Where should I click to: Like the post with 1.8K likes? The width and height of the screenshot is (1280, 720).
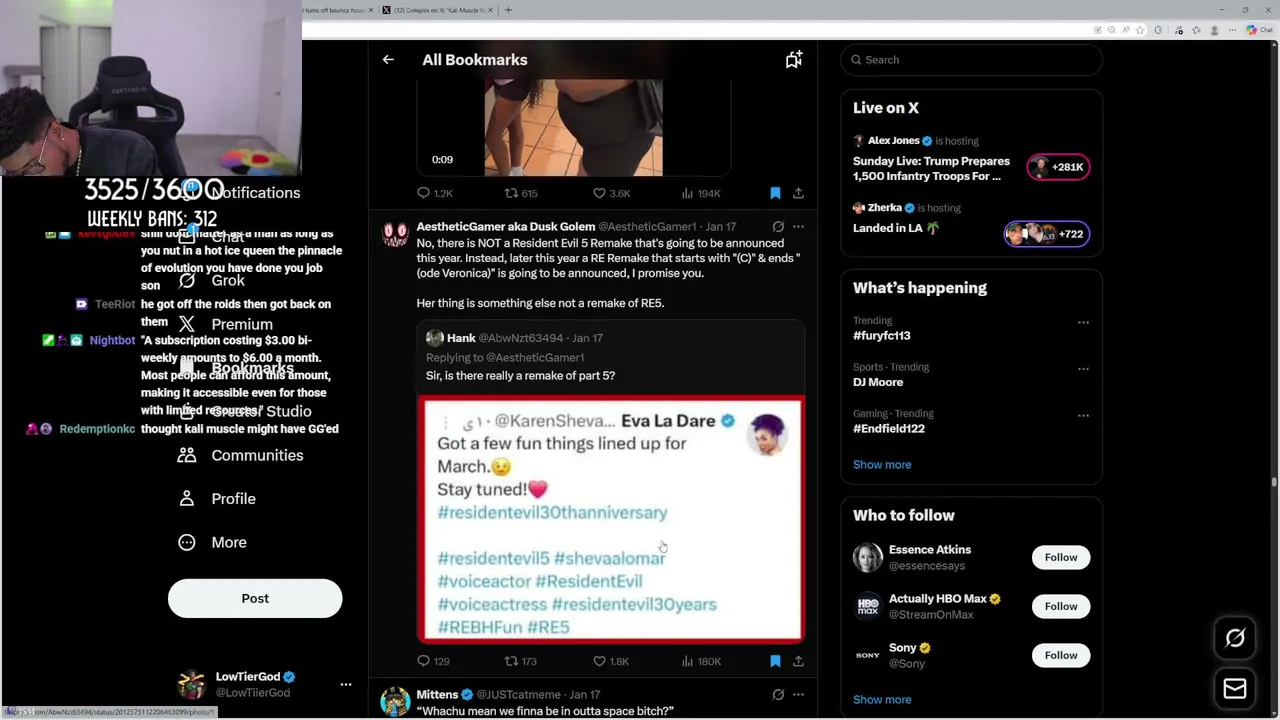[611, 661]
